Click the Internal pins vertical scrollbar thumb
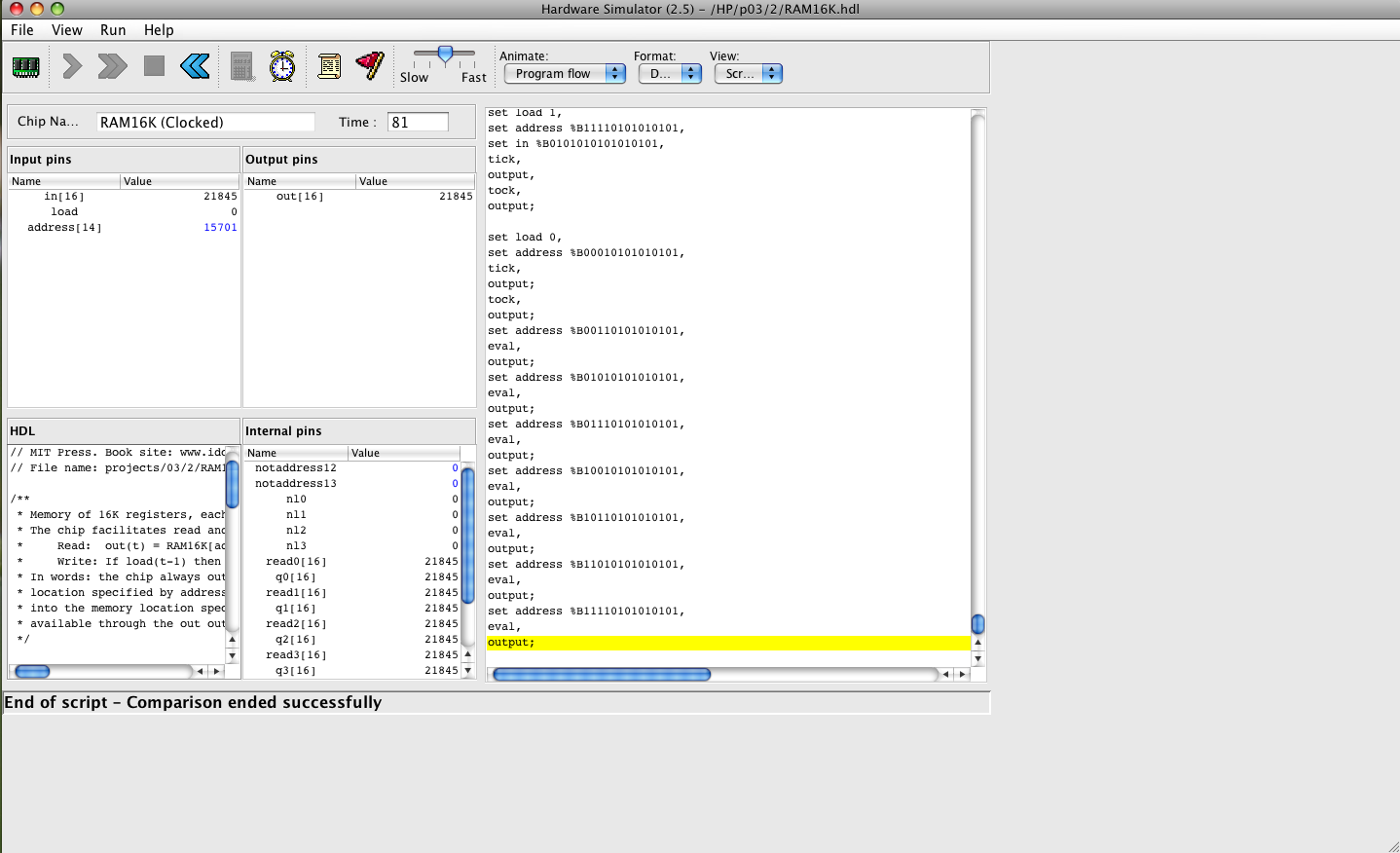The width and height of the screenshot is (1400, 853). pos(467,535)
